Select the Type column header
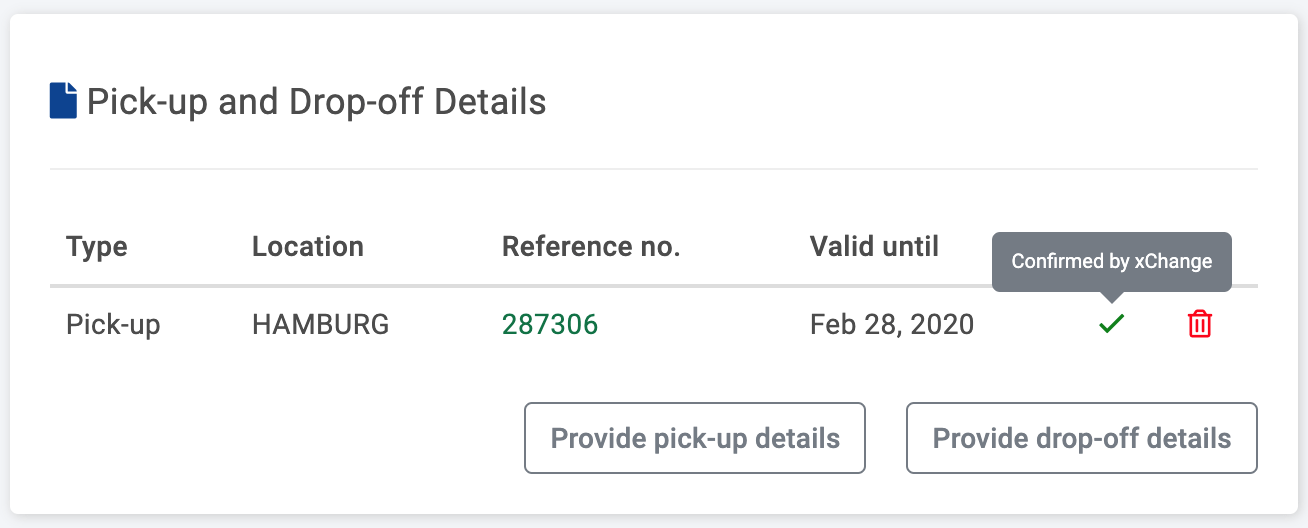The image size is (1308, 528). pyautogui.click(x=97, y=247)
